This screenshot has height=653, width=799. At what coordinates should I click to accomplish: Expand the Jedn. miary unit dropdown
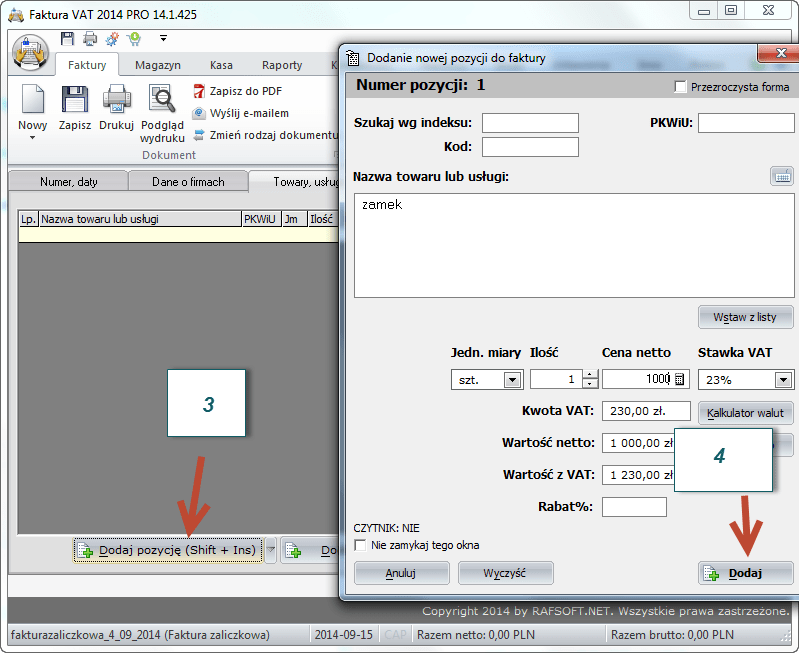[512, 380]
